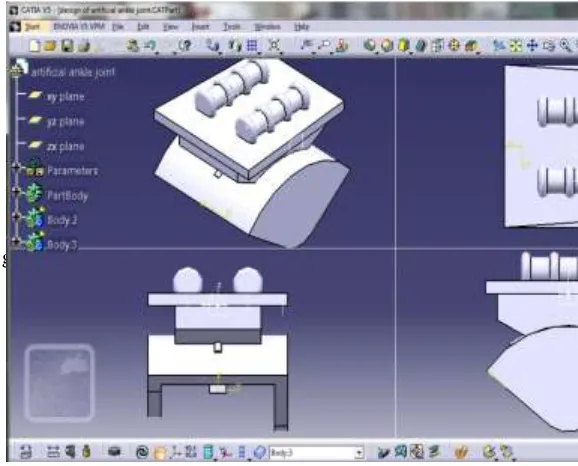Click the Axis System icon left of grid
Screen dimensions: 578x466
pos(234,46)
